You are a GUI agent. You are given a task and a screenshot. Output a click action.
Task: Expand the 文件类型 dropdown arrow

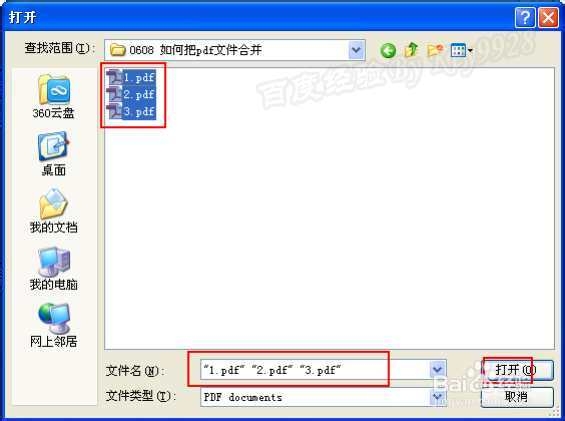point(437,397)
